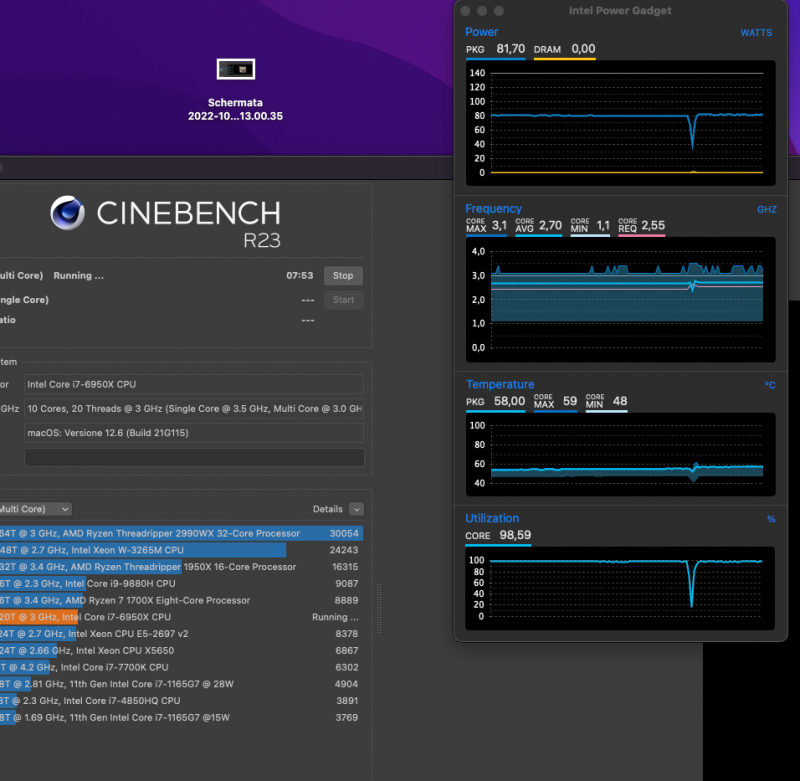The height and width of the screenshot is (781, 800).
Task: Close the Intel Power Gadget window
Action: pyautogui.click(x=465, y=11)
